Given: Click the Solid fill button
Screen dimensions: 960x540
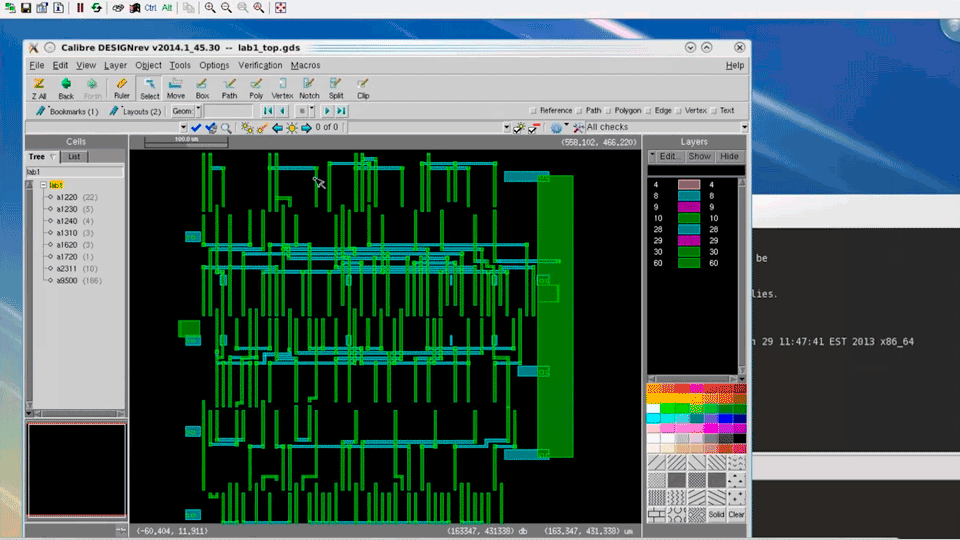Looking at the screenshot, I should pyautogui.click(x=716, y=515).
